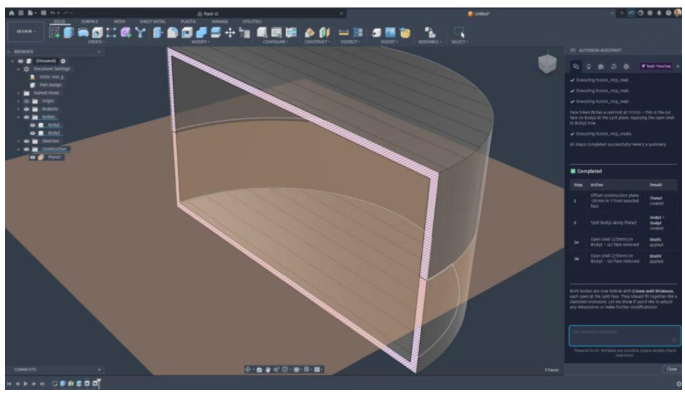Switch to the Surface tab

click(x=90, y=21)
